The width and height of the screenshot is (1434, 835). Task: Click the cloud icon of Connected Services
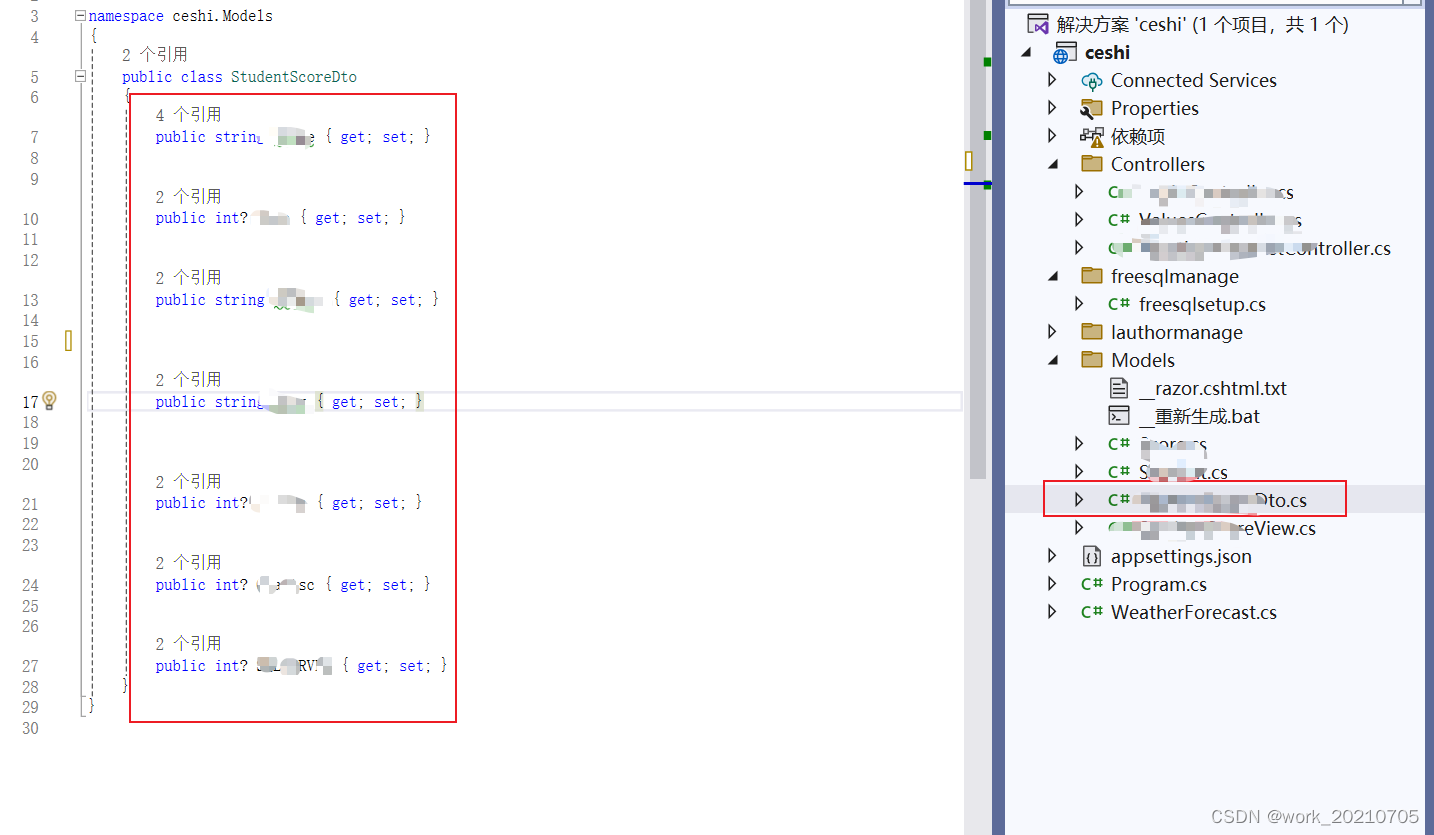click(1094, 80)
